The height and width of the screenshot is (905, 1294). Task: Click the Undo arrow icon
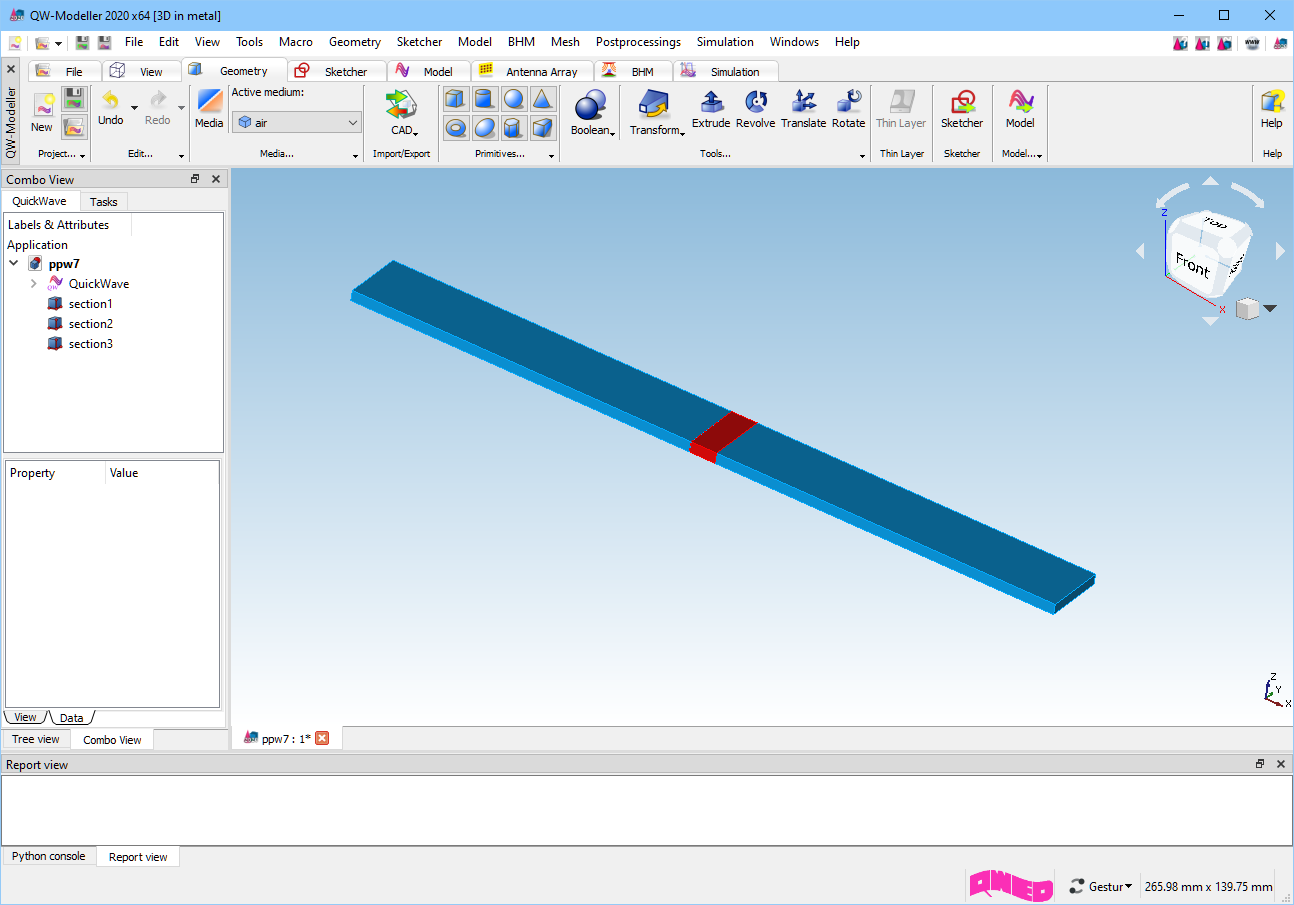click(110, 101)
